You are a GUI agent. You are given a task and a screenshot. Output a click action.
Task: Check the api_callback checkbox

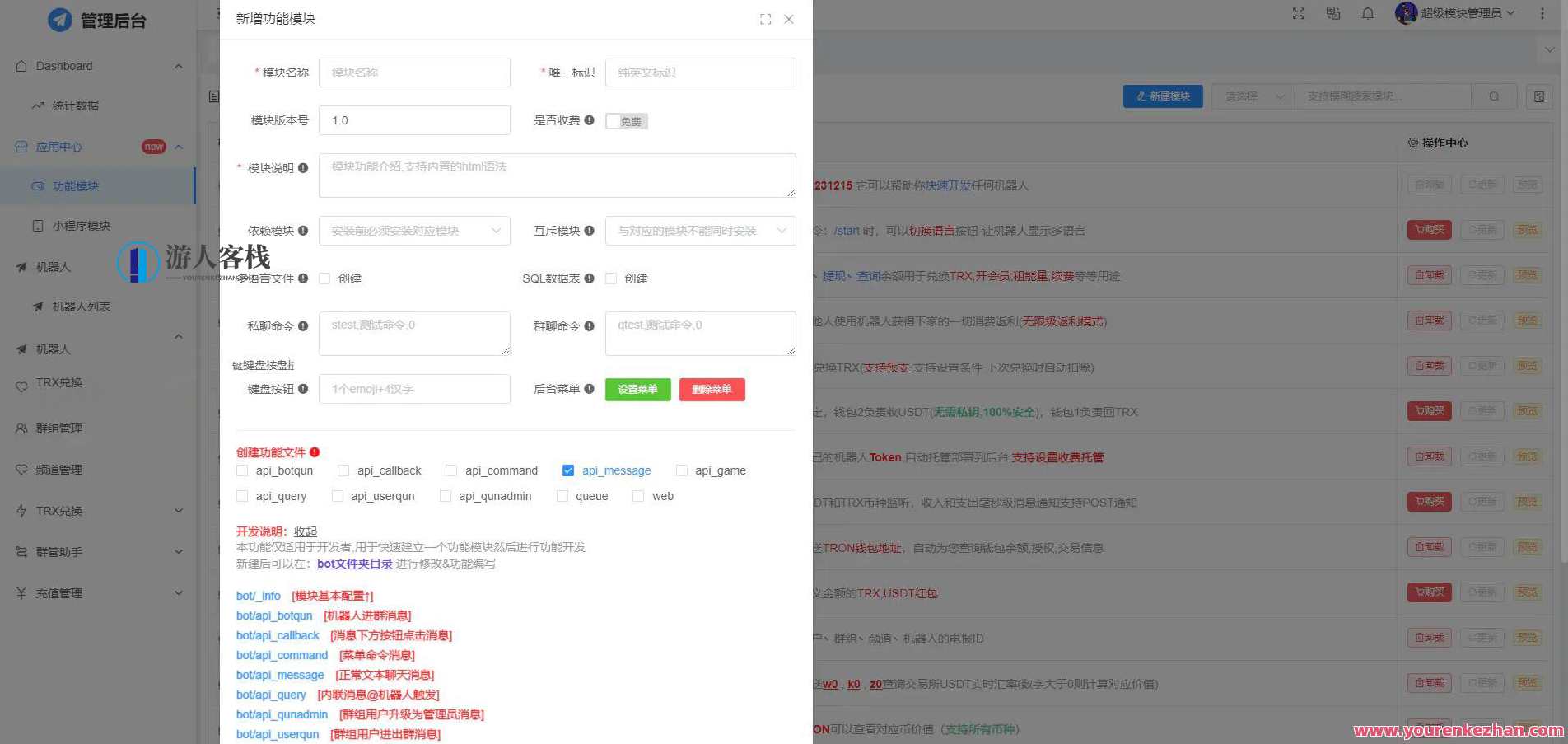343,470
